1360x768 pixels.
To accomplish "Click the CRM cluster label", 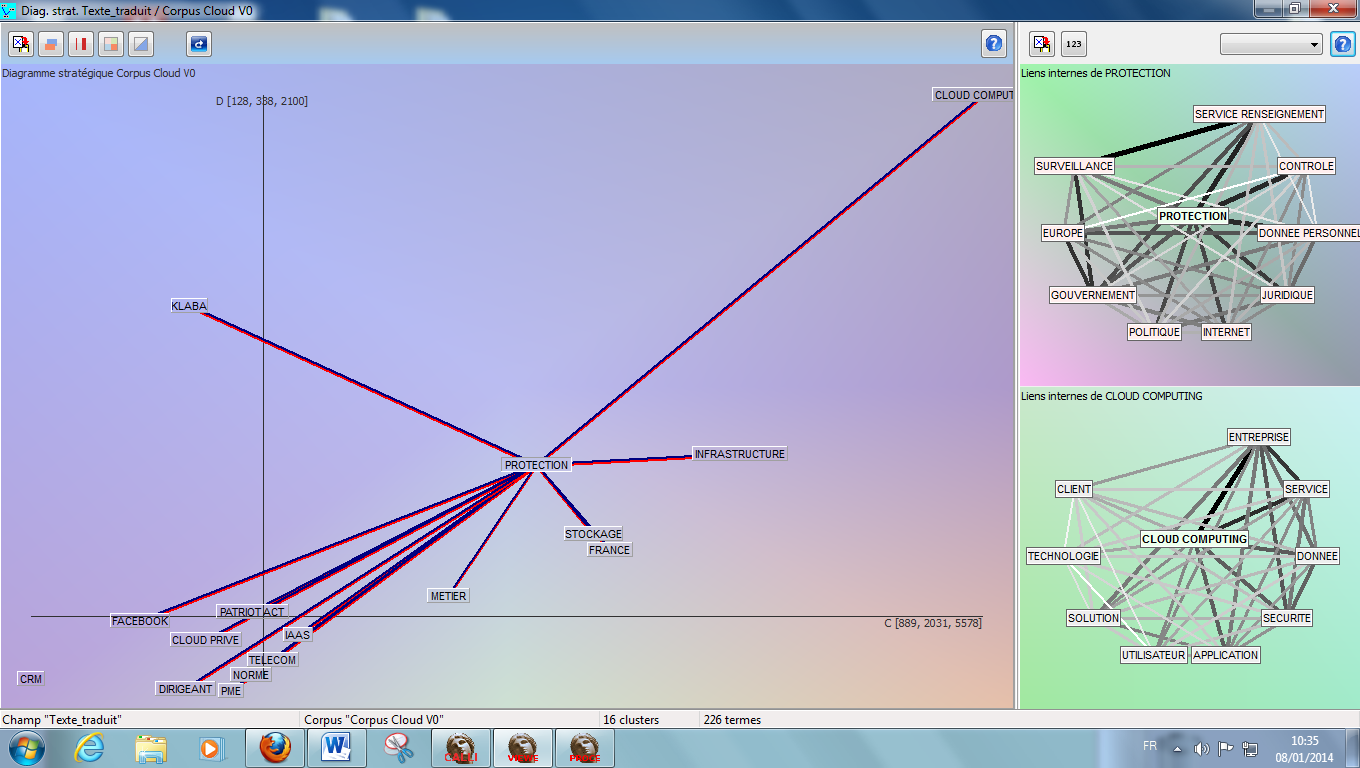I will (x=31, y=679).
